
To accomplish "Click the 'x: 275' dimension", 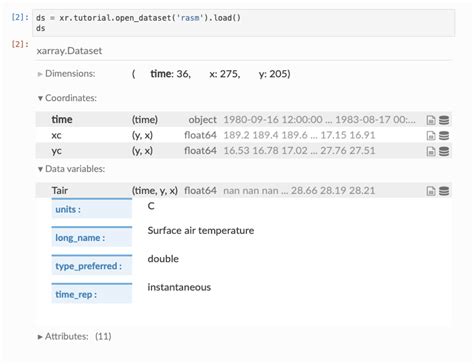I will click(225, 73).
